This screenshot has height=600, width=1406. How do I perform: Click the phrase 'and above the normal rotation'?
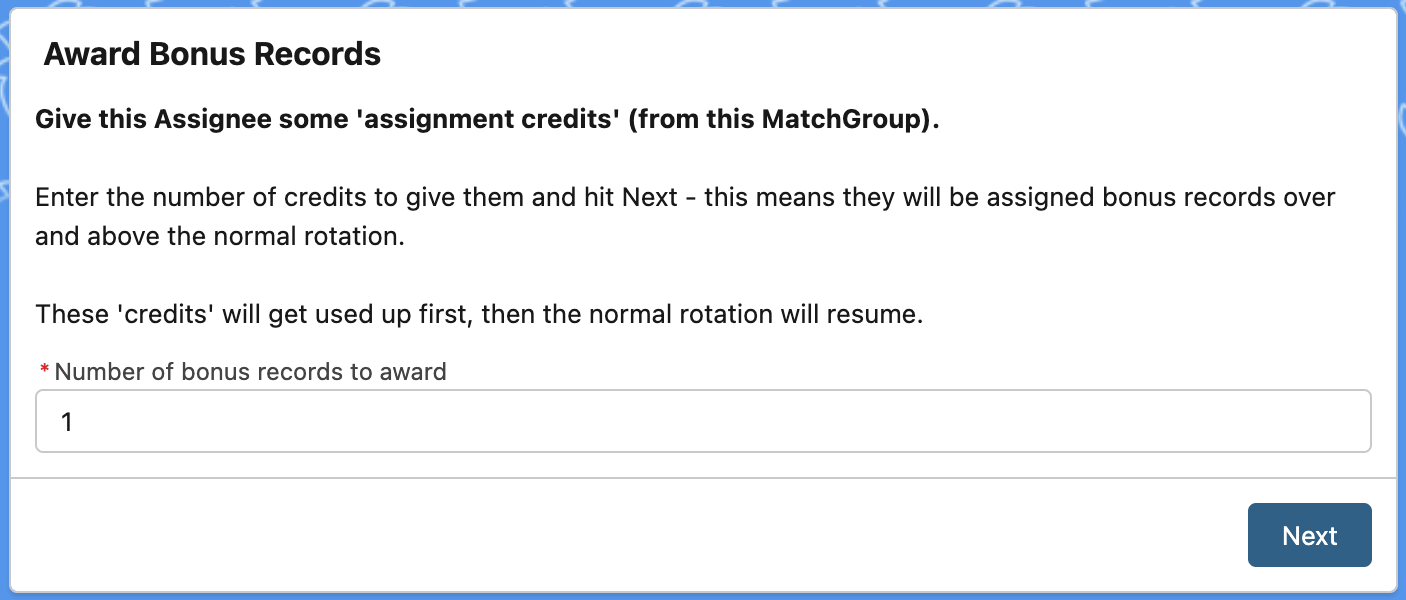(220, 238)
